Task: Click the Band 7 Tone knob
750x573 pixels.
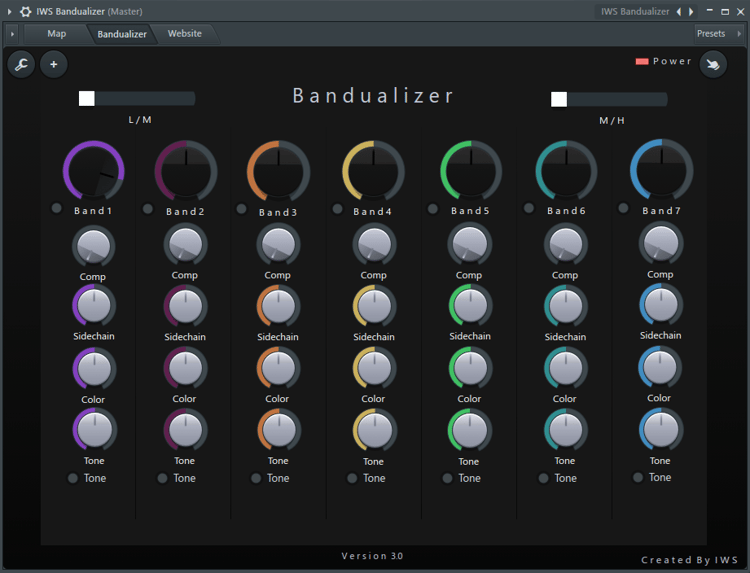Action: (x=661, y=430)
